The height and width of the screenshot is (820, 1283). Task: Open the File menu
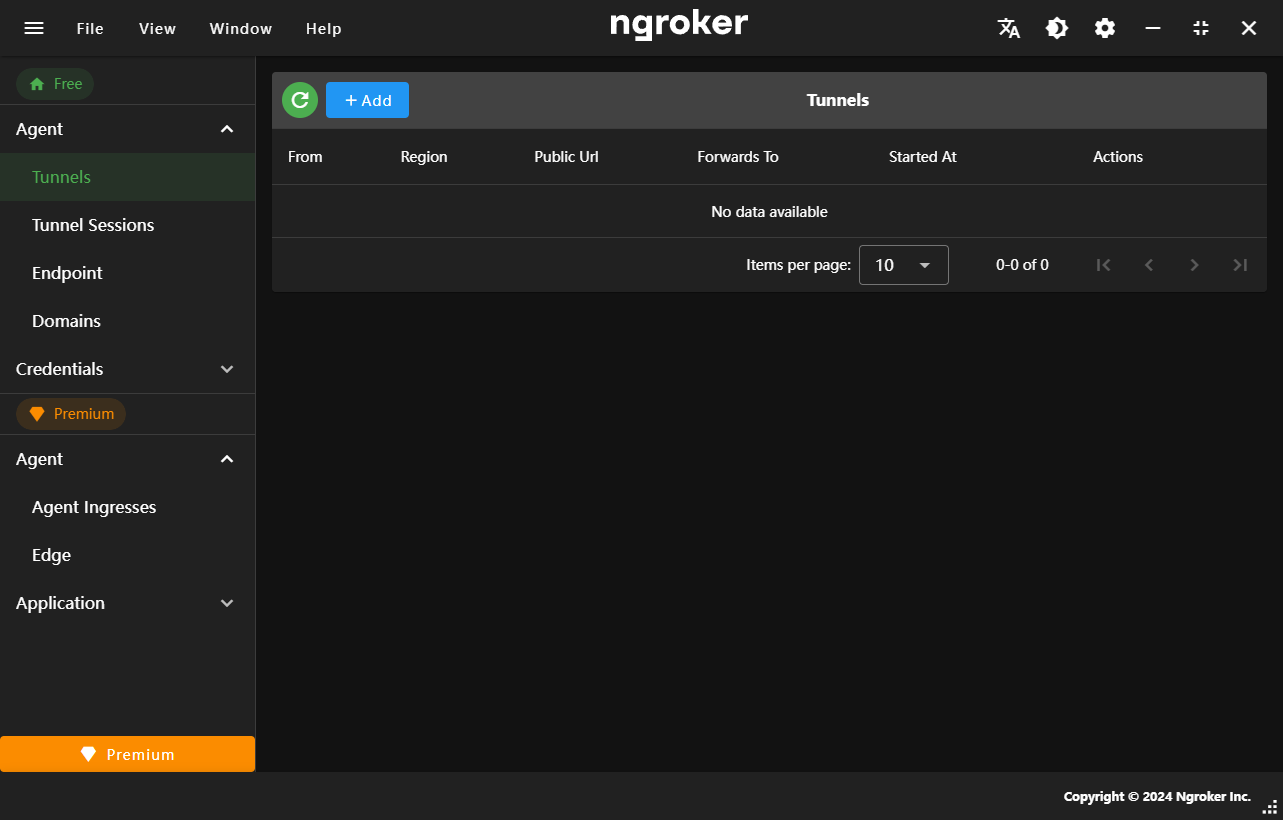tap(90, 28)
